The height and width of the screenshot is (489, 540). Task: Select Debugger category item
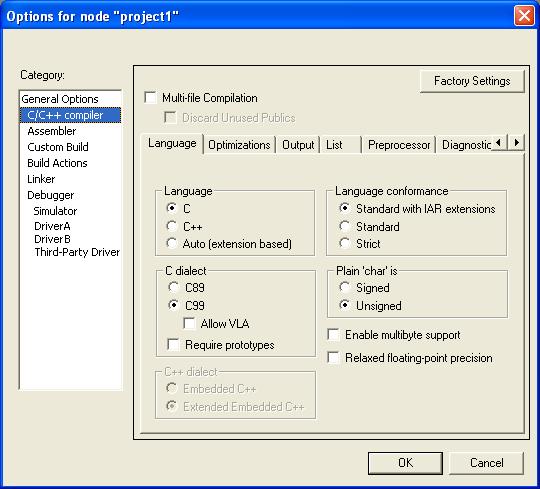(51, 195)
